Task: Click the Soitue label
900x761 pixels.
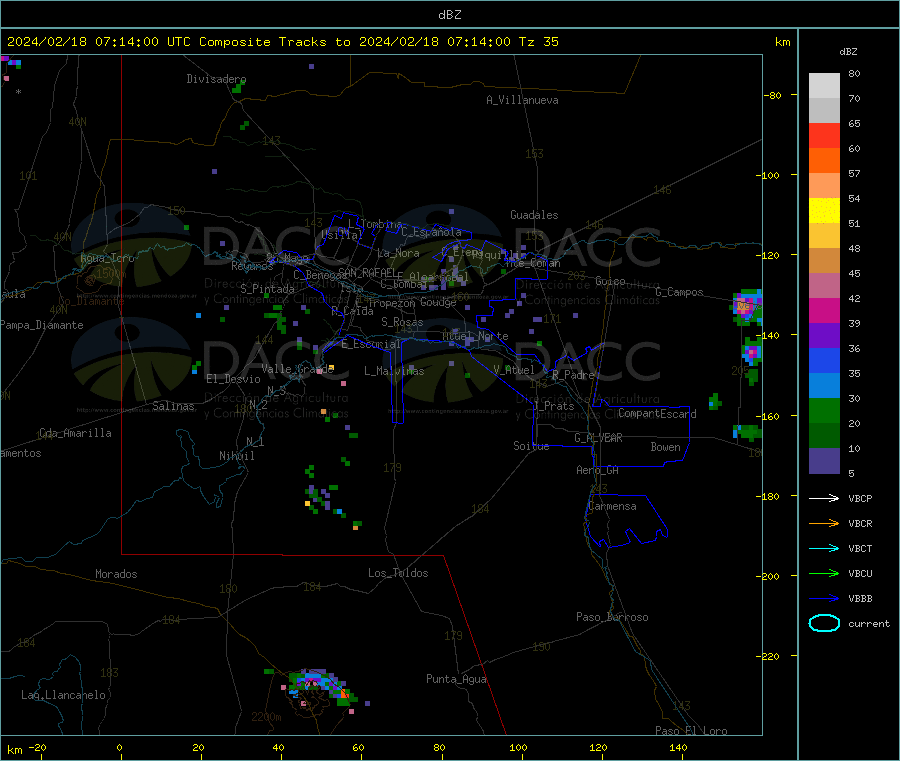Action: pos(531,446)
